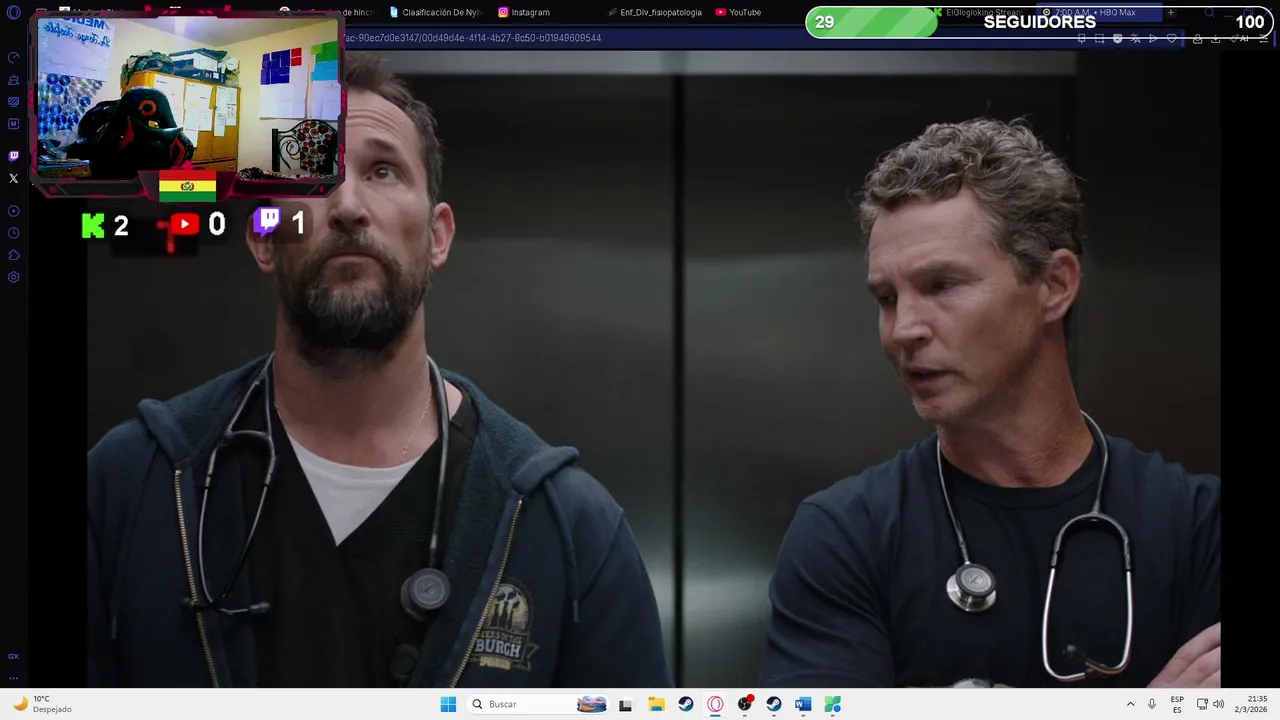Click the HBO Max video player area
The image size is (1280, 720).
[653, 368]
